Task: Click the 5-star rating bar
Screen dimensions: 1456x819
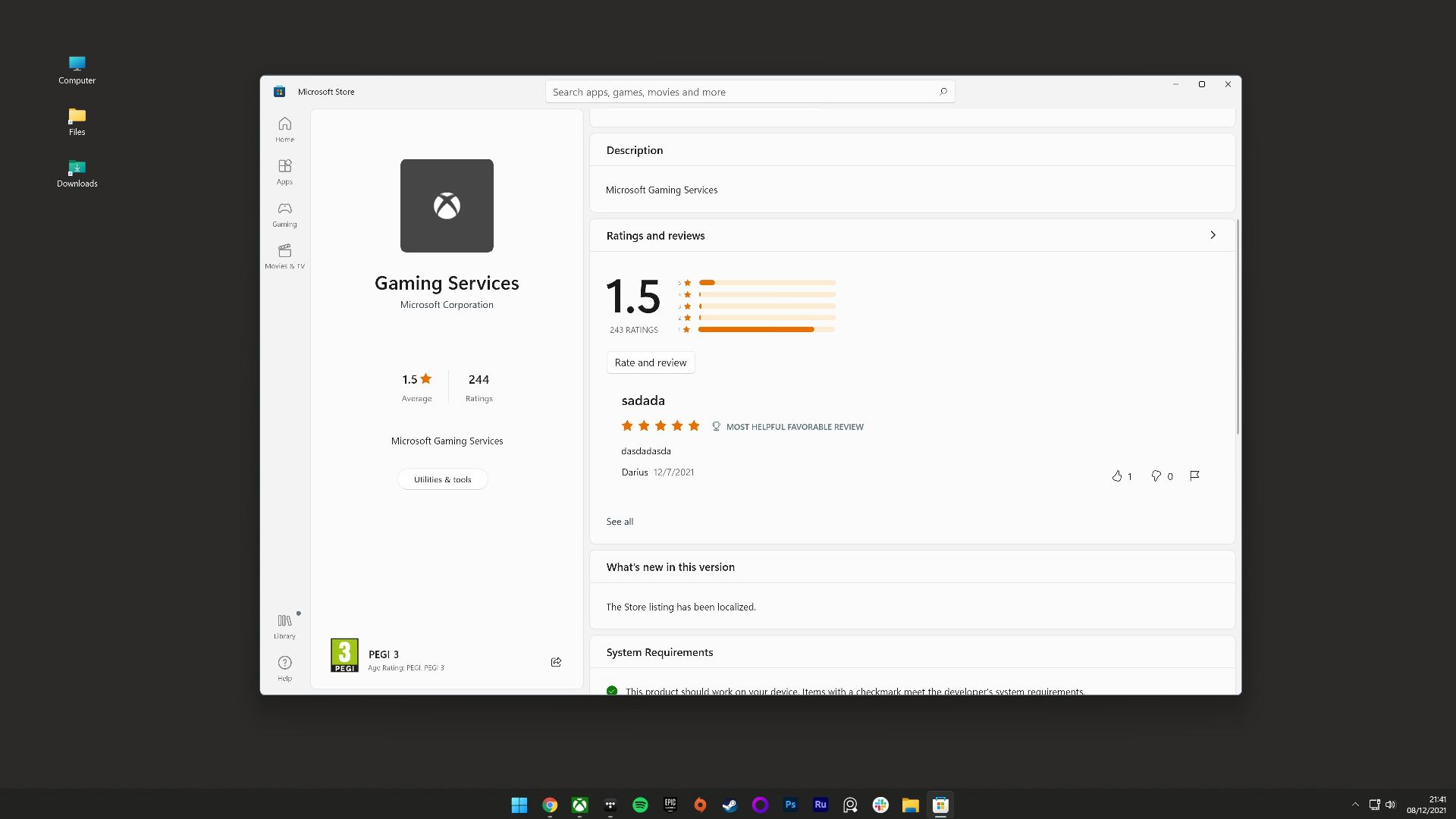Action: [x=767, y=283]
